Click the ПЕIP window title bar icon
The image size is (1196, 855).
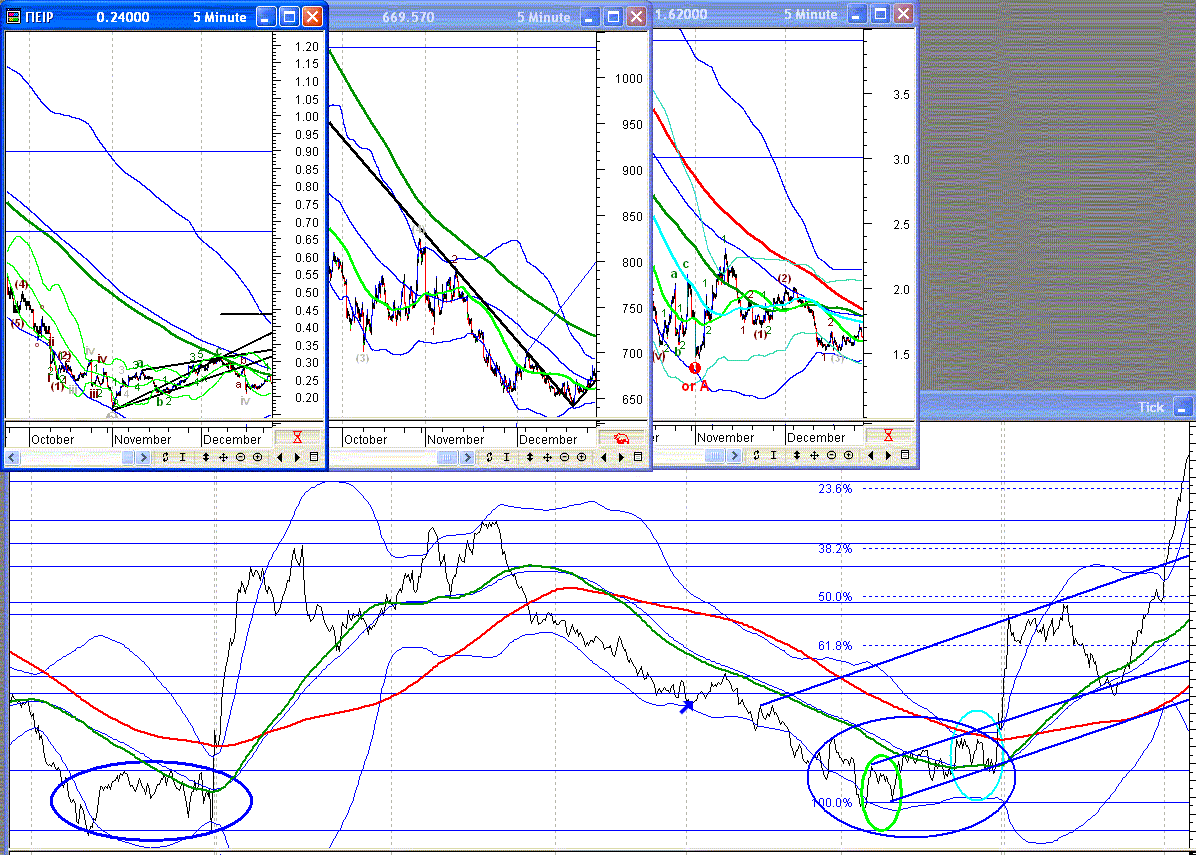pyautogui.click(x=14, y=17)
